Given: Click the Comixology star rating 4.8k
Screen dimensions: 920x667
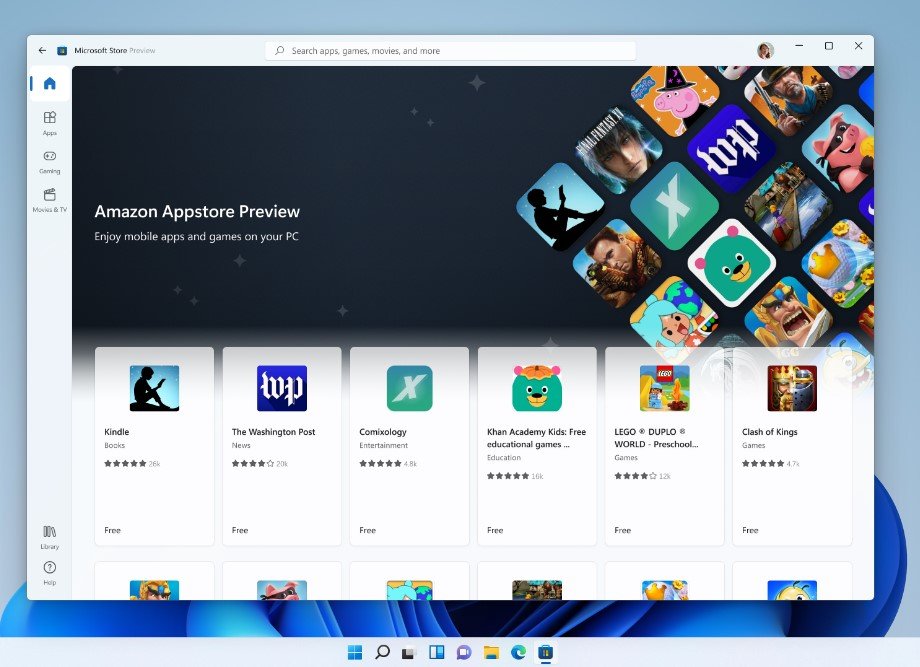Looking at the screenshot, I should click(x=388, y=463).
